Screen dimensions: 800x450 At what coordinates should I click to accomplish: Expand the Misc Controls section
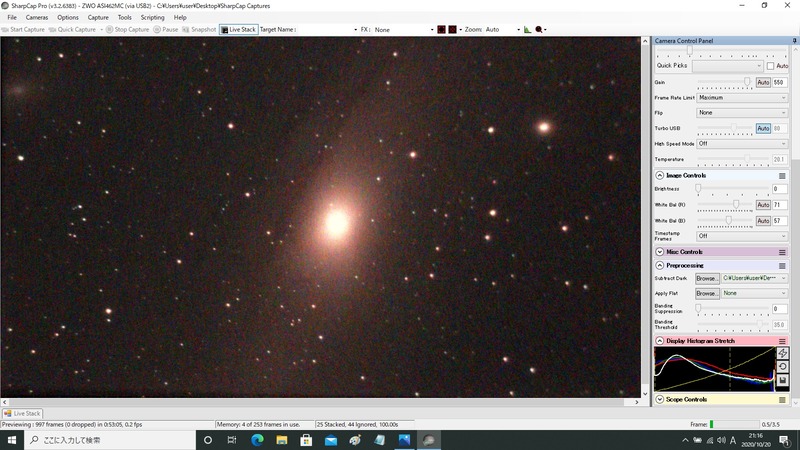point(659,252)
